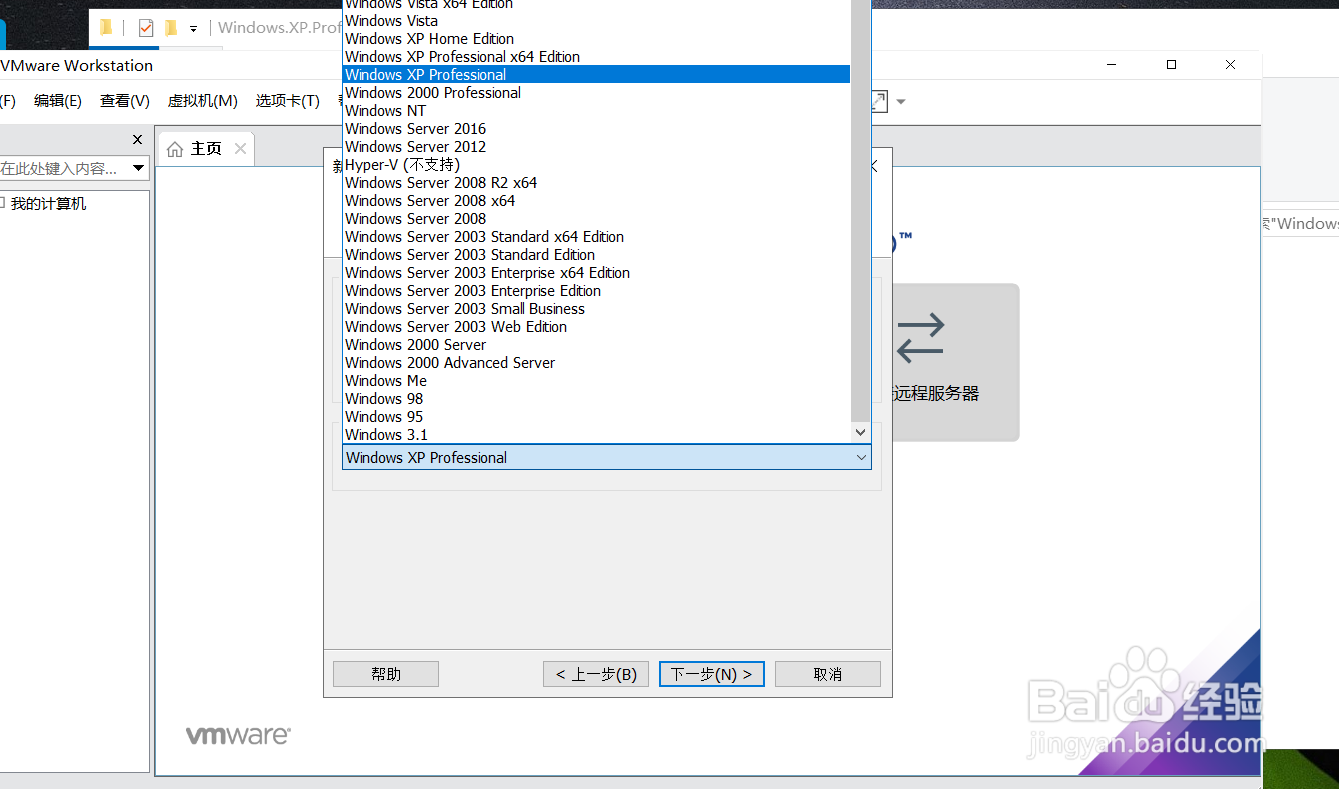Select highlighted Windows XP Professional list entry
Screen dimensions: 1339x789
pos(596,75)
